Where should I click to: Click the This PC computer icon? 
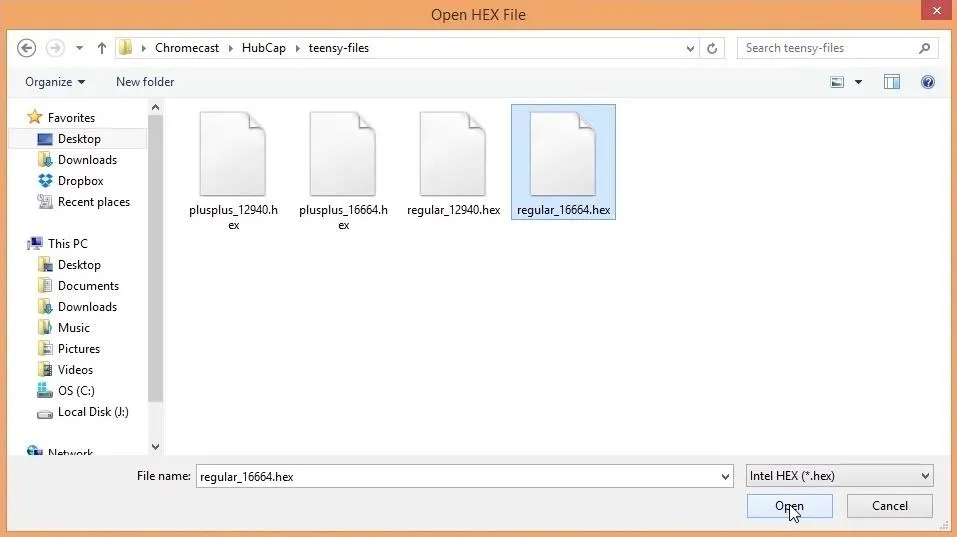coord(35,243)
